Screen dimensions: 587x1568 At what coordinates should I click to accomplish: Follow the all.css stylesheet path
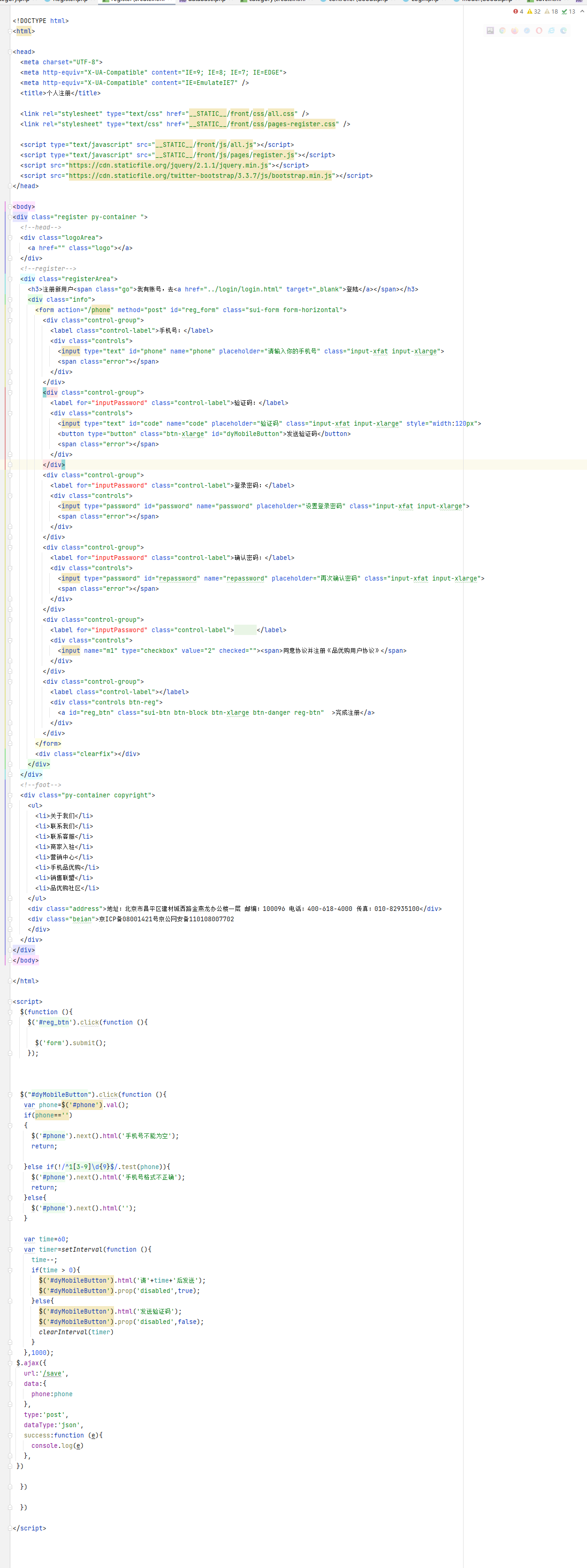tap(242, 114)
